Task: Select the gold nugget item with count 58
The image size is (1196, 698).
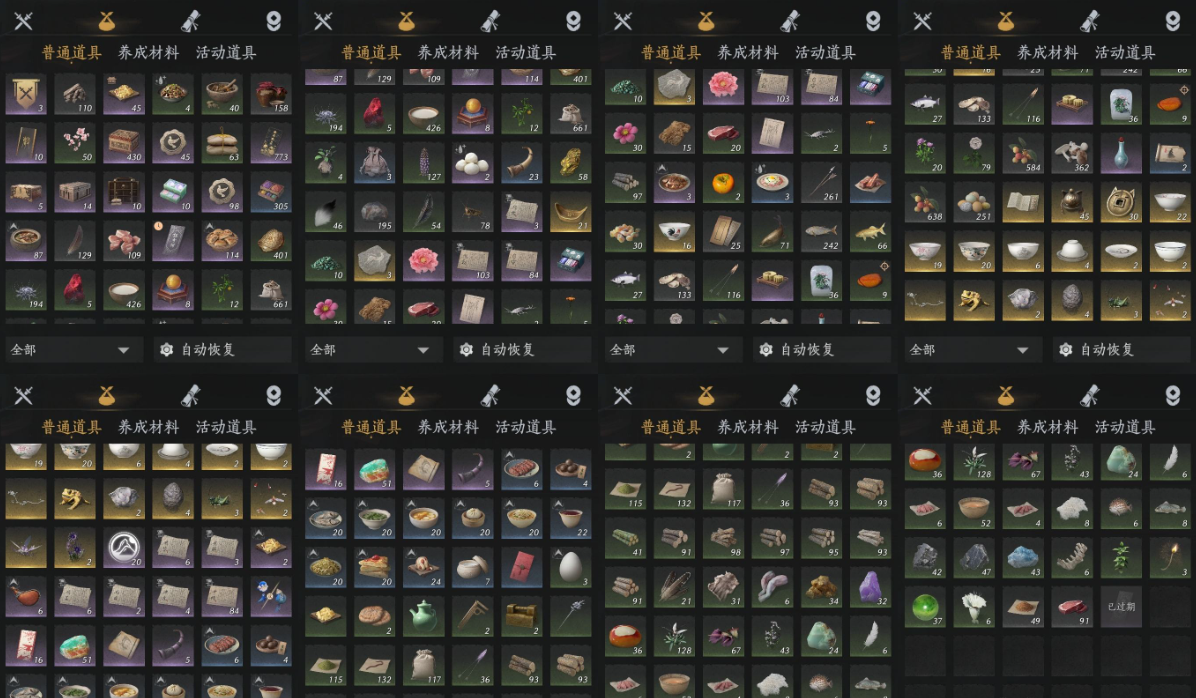Action: (x=571, y=162)
